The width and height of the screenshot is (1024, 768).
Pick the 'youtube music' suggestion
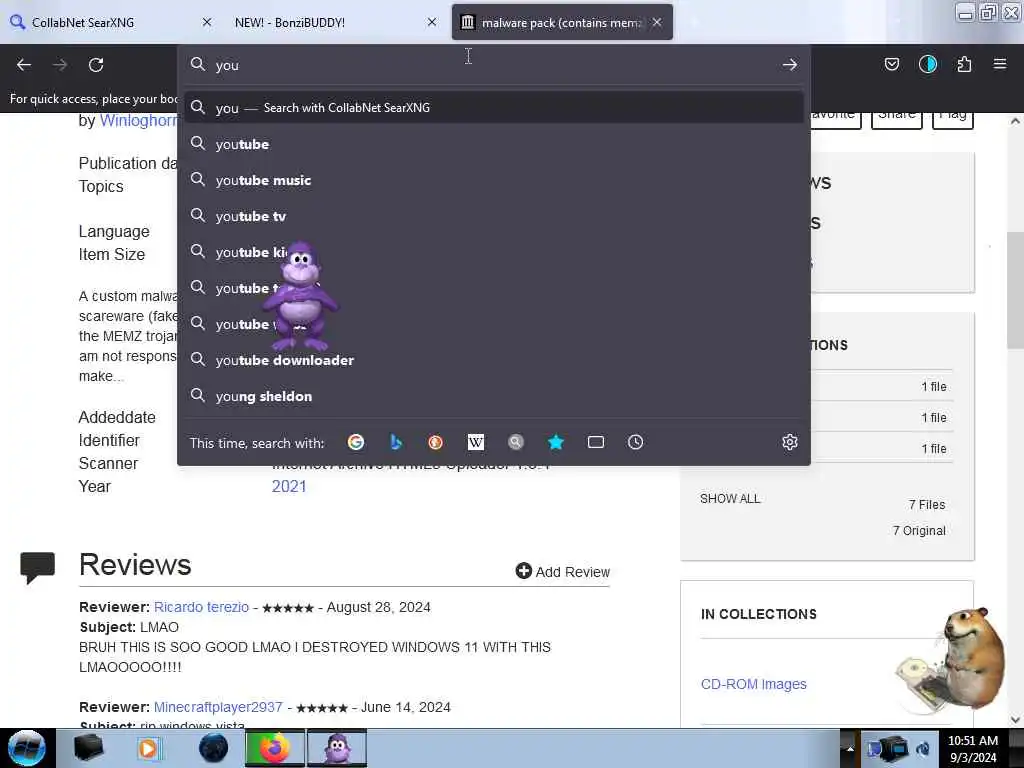pyautogui.click(x=494, y=180)
